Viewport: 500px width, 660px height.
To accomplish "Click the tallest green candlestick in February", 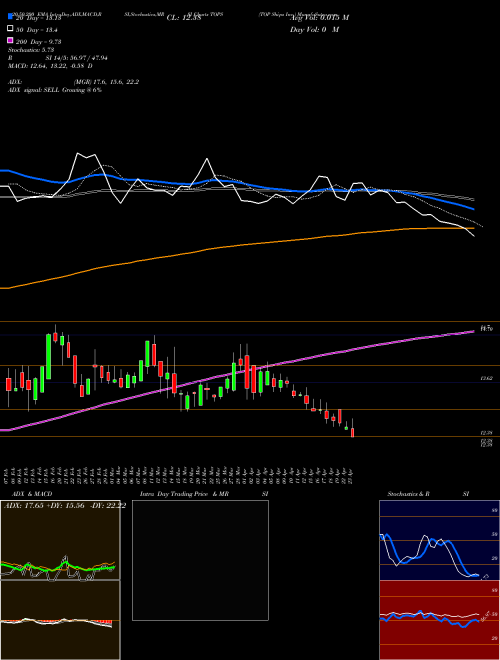I will pyautogui.click(x=49, y=356).
